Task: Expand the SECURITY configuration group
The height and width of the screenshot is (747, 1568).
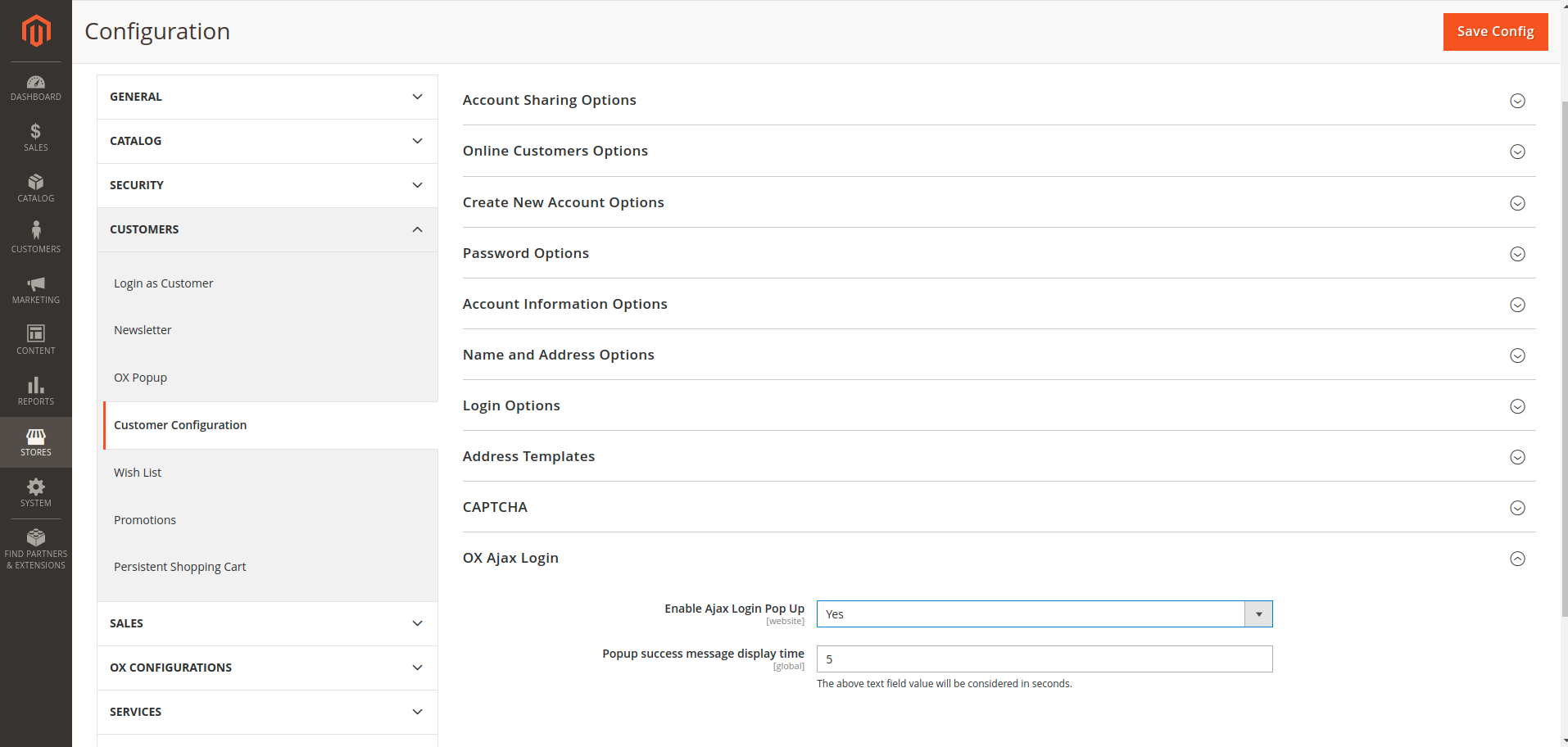Action: click(267, 185)
